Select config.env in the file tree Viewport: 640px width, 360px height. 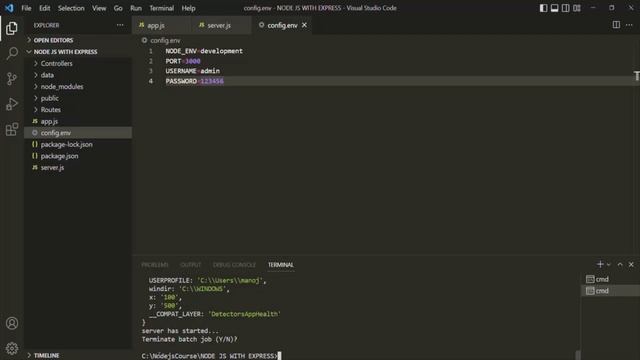coord(78,133)
